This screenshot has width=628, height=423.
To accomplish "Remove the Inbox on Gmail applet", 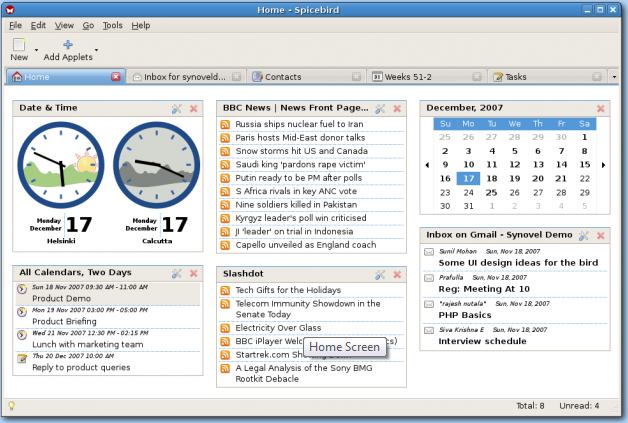I will (x=600, y=236).
